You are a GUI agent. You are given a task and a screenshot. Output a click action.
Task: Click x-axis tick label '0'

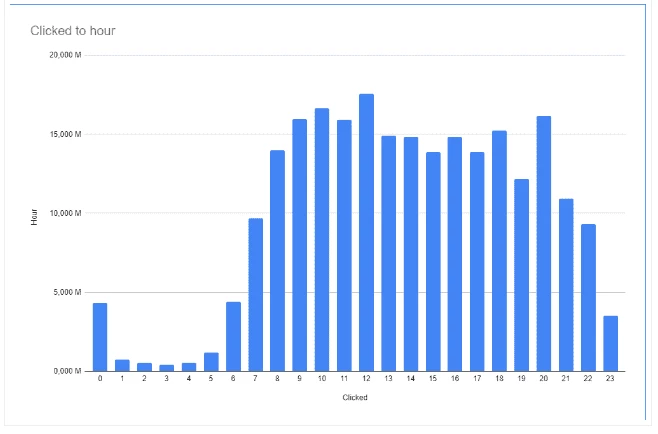(x=100, y=379)
